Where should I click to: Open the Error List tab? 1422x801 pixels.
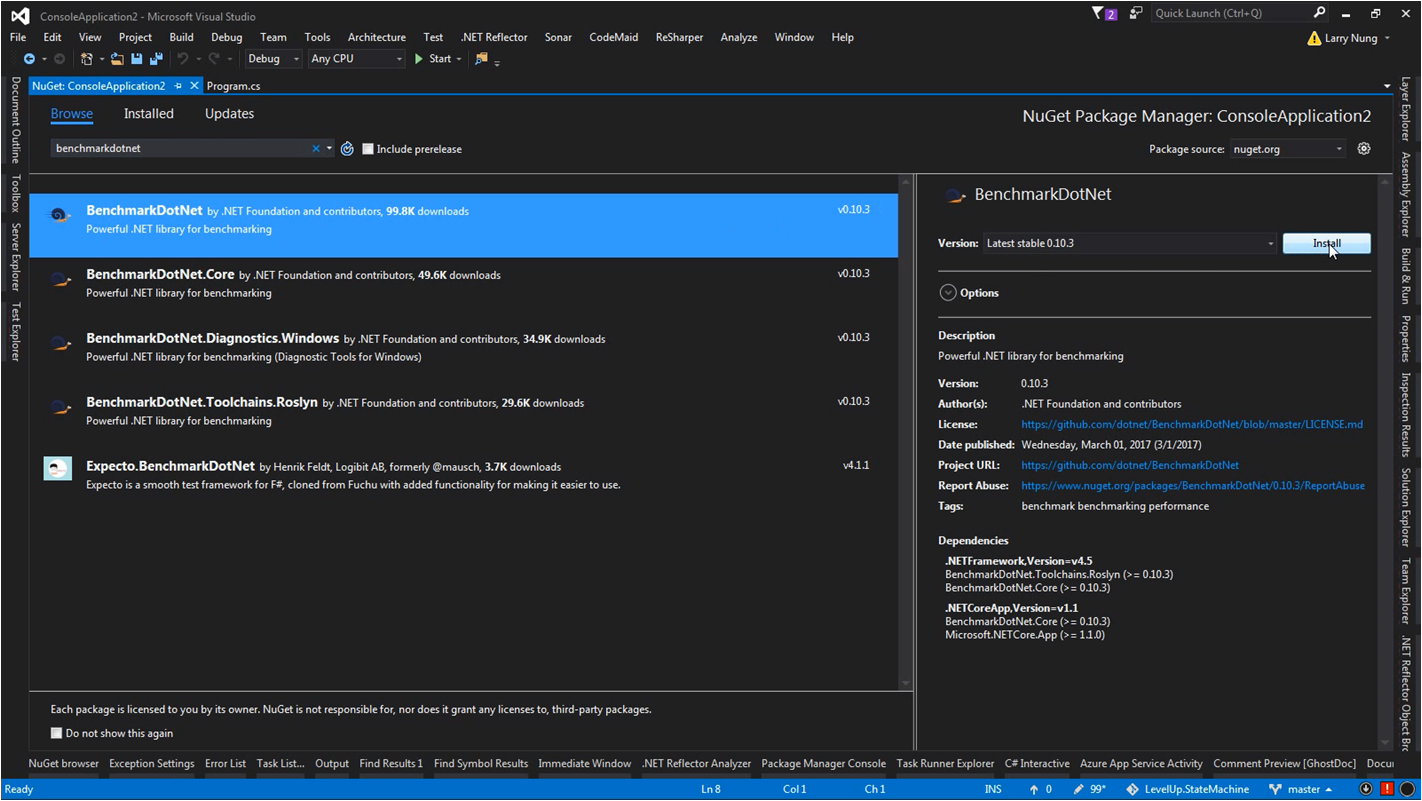pyautogui.click(x=225, y=763)
